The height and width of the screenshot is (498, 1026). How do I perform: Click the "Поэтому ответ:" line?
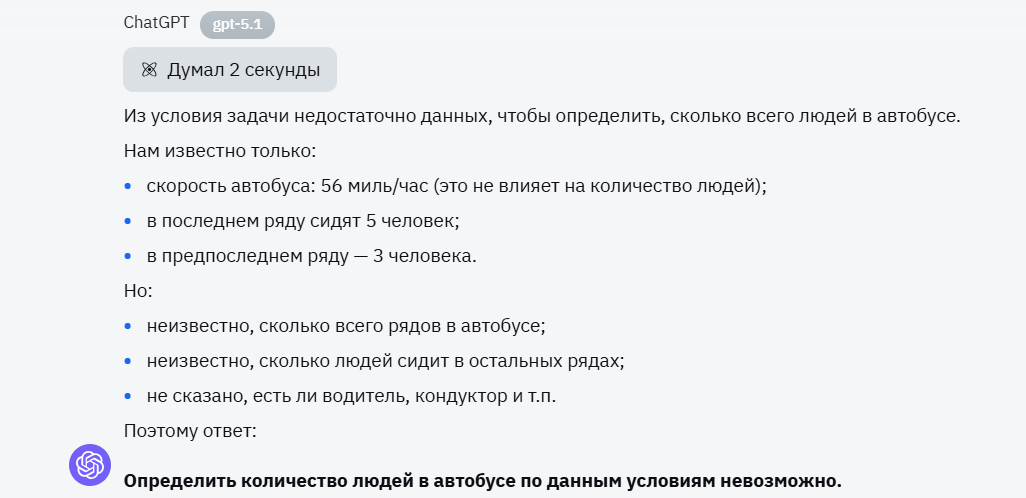tap(190, 431)
